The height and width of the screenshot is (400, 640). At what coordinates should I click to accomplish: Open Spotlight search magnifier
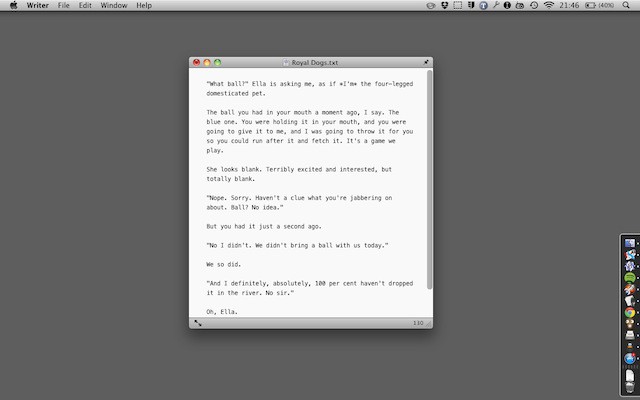[626, 6]
